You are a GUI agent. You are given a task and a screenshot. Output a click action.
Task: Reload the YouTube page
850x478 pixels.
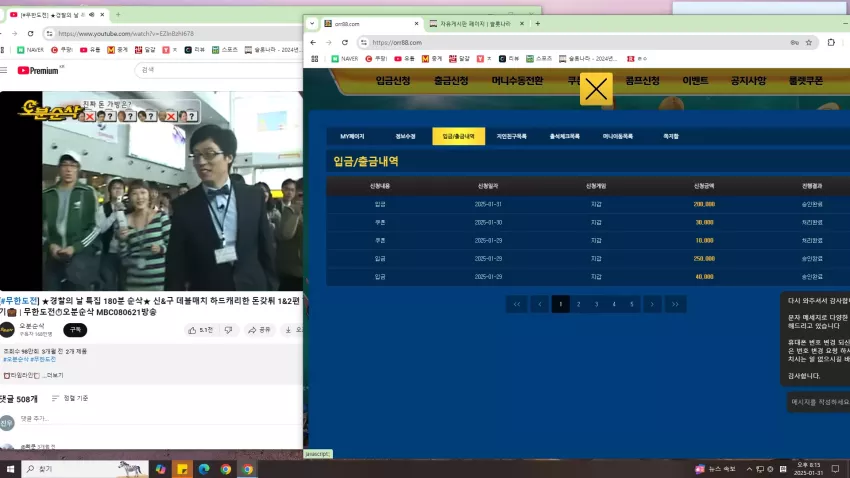point(30,34)
